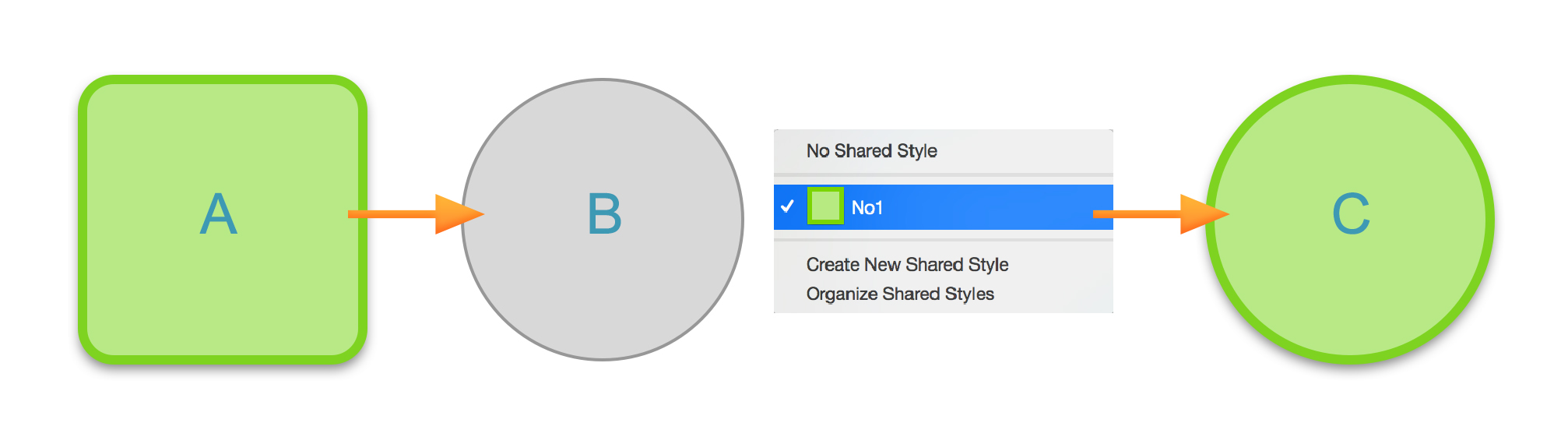Click the thin gray outline of circle B
This screenshot has height=444, width=1568.
point(603,80)
